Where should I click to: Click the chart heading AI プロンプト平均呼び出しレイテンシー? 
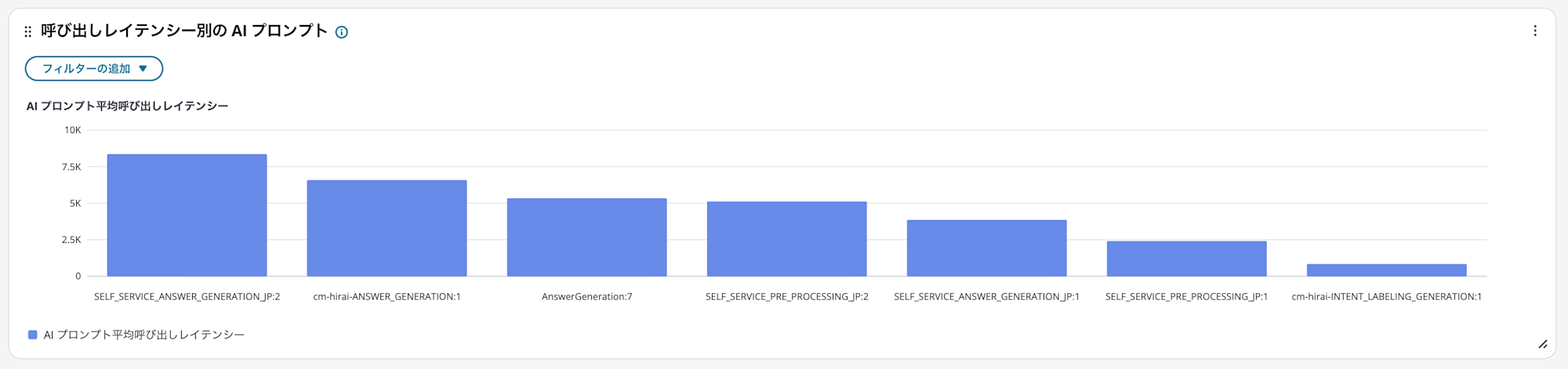tap(128, 106)
